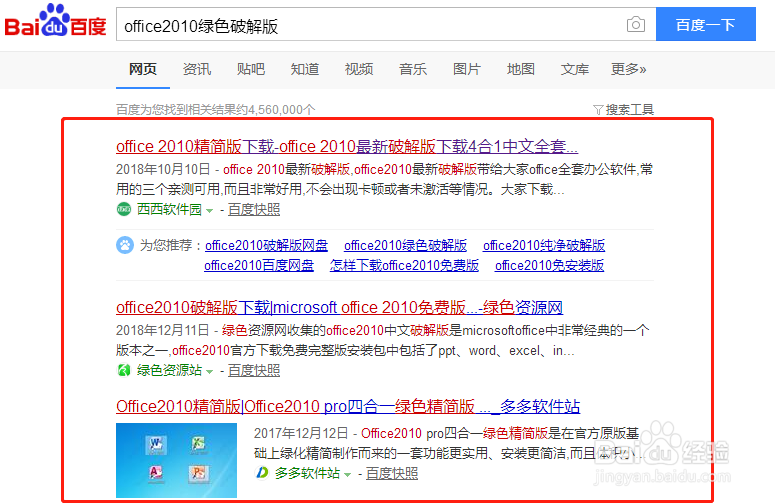This screenshot has height=504, width=775.
Task: Click the 西西软件园 source name
Action: pos(169,210)
